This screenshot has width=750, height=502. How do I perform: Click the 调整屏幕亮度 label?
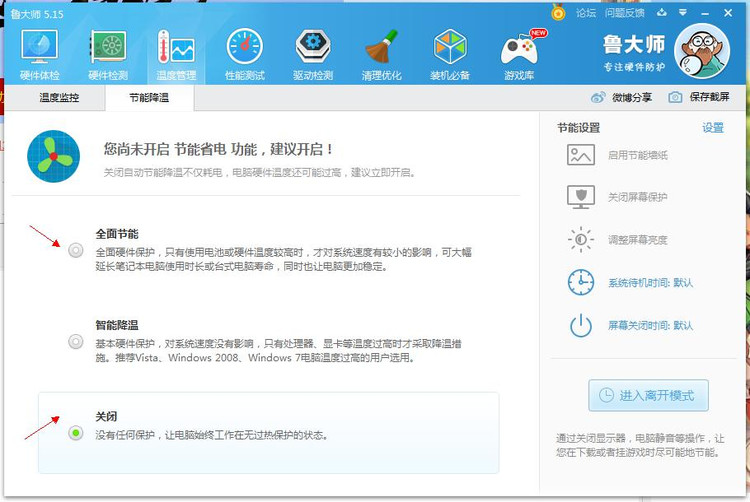(638, 240)
